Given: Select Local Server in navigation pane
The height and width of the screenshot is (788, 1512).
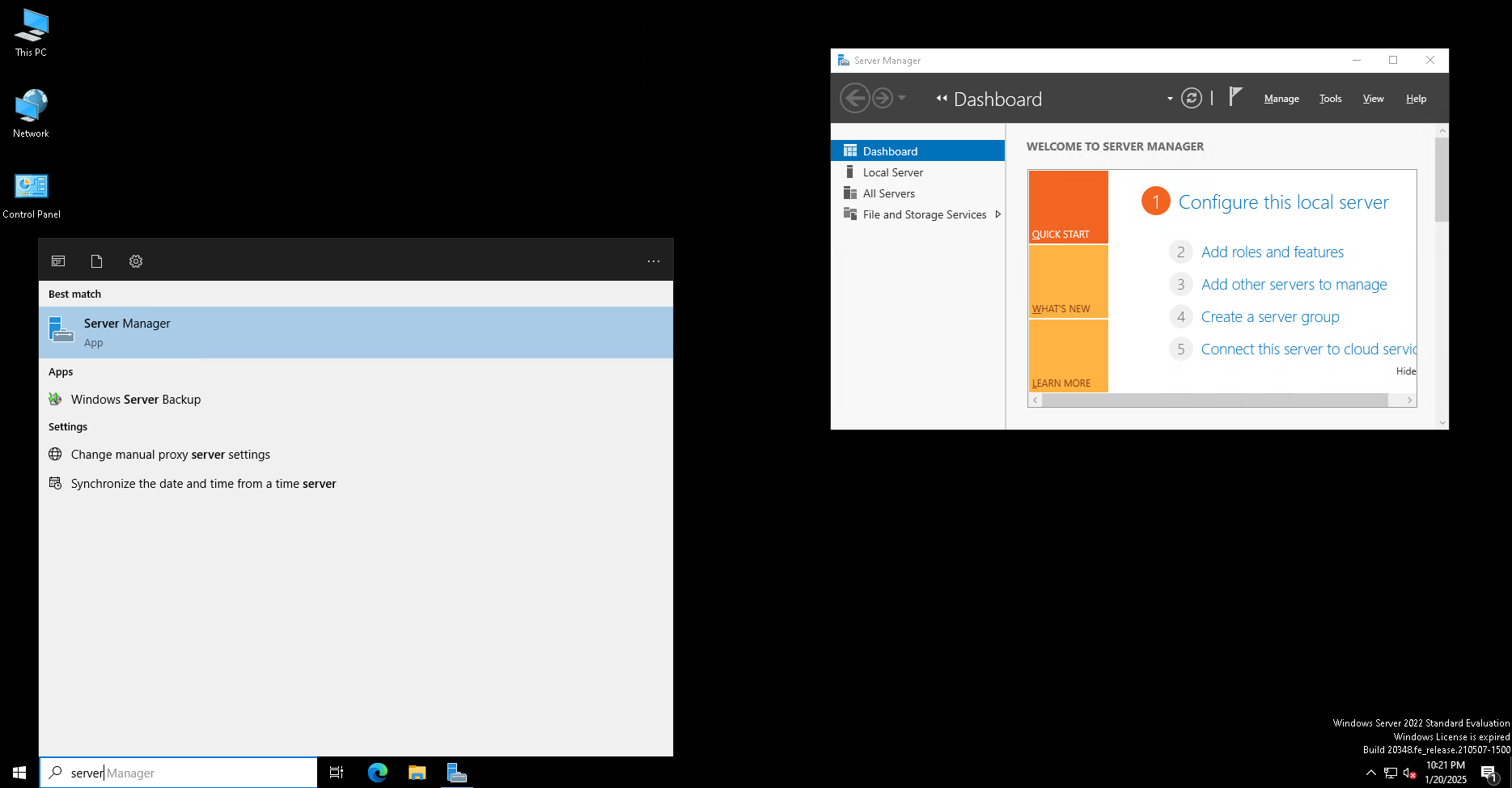Looking at the screenshot, I should click(917, 172).
